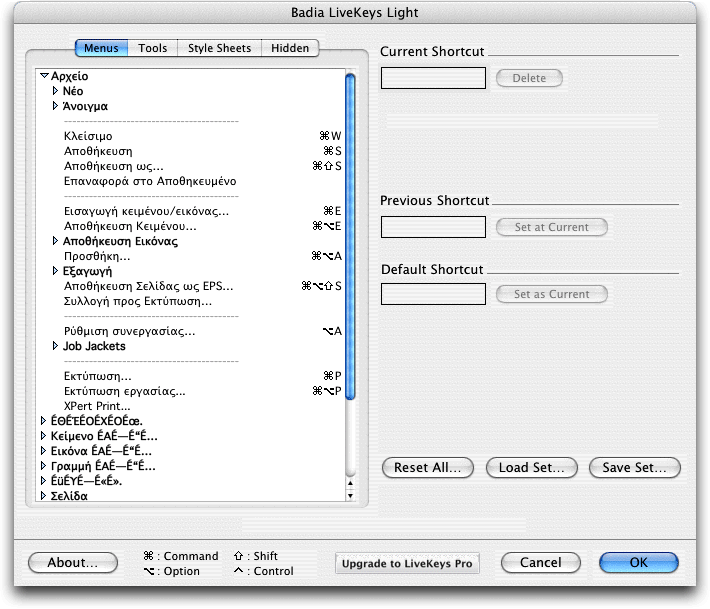Click the Previous Shortcut field
This screenshot has width=710, height=609.
[433, 227]
